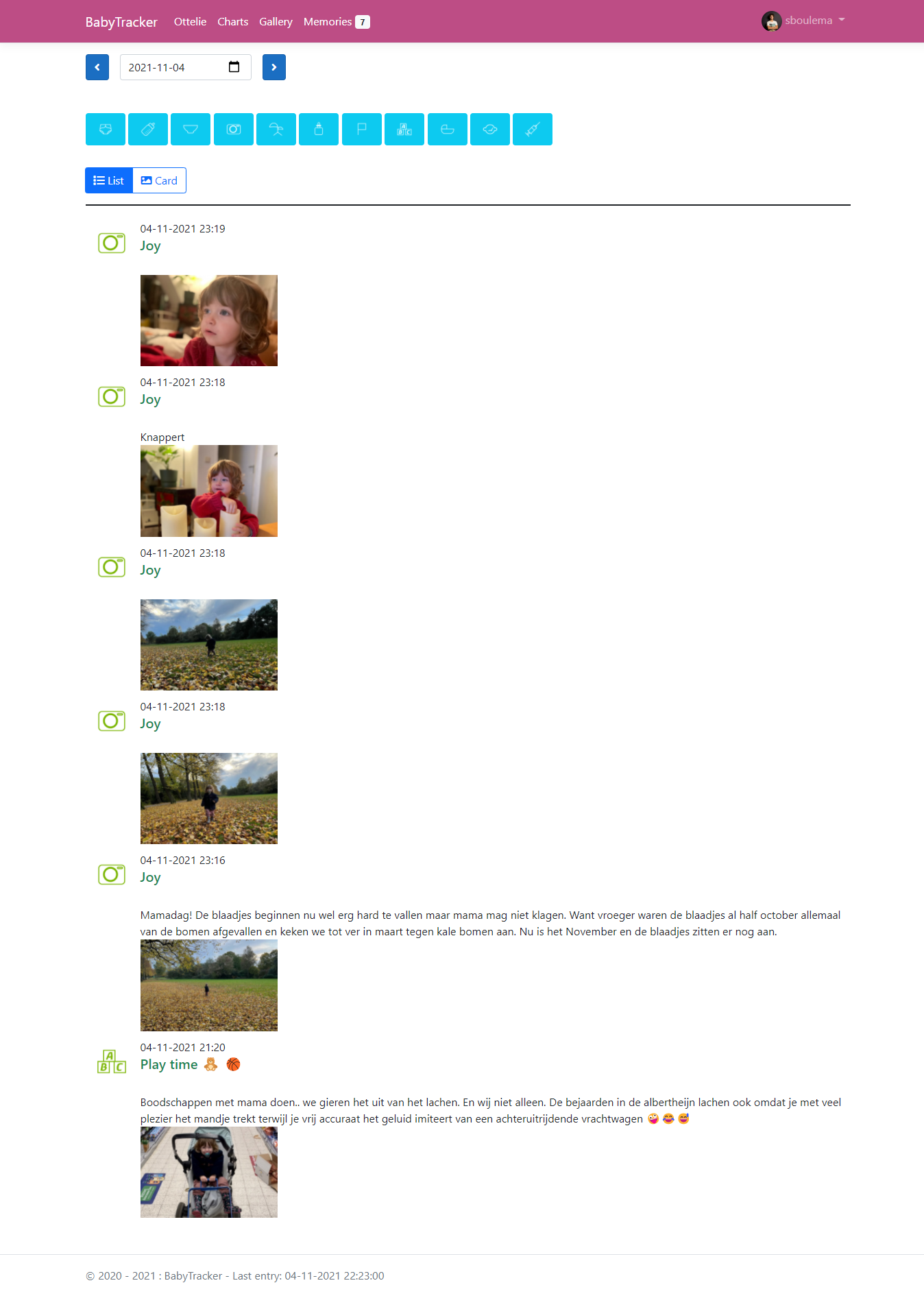Click the syringe vaccination icon
Viewport: 924px width, 1296px height.
tap(533, 129)
